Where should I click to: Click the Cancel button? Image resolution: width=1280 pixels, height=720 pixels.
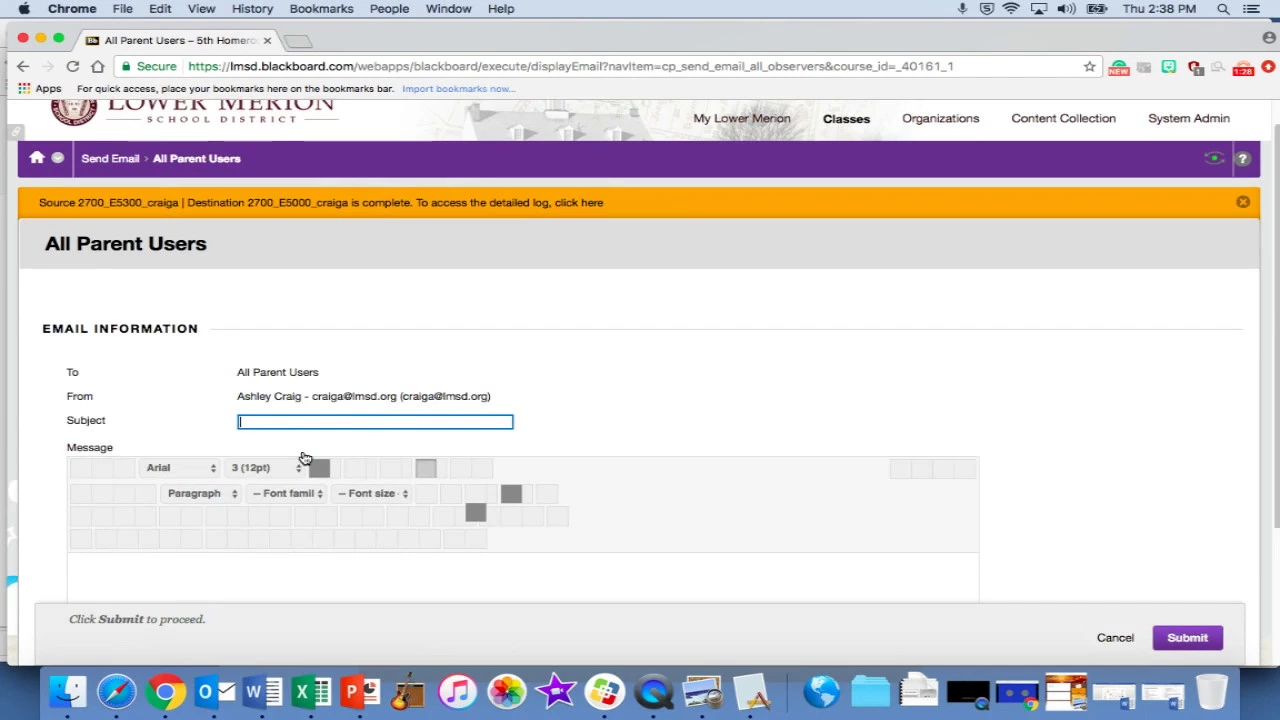pyautogui.click(x=1115, y=638)
